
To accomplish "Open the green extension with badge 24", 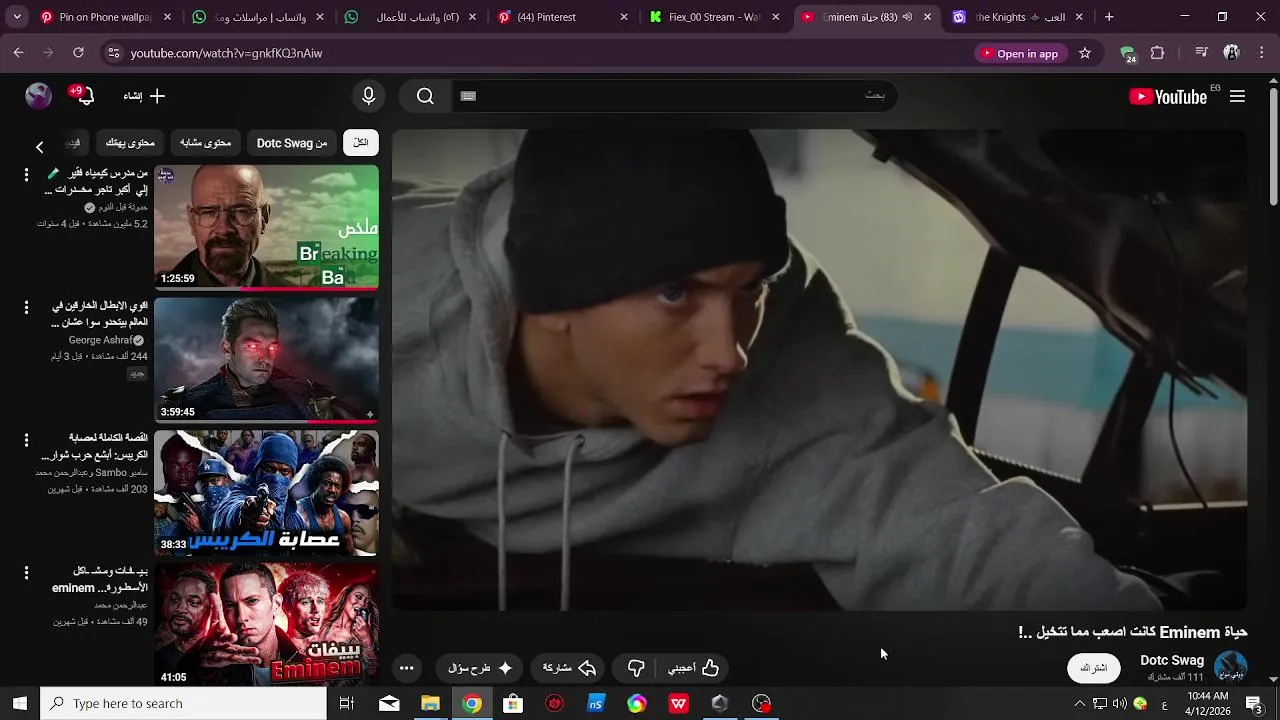I will [1128, 54].
